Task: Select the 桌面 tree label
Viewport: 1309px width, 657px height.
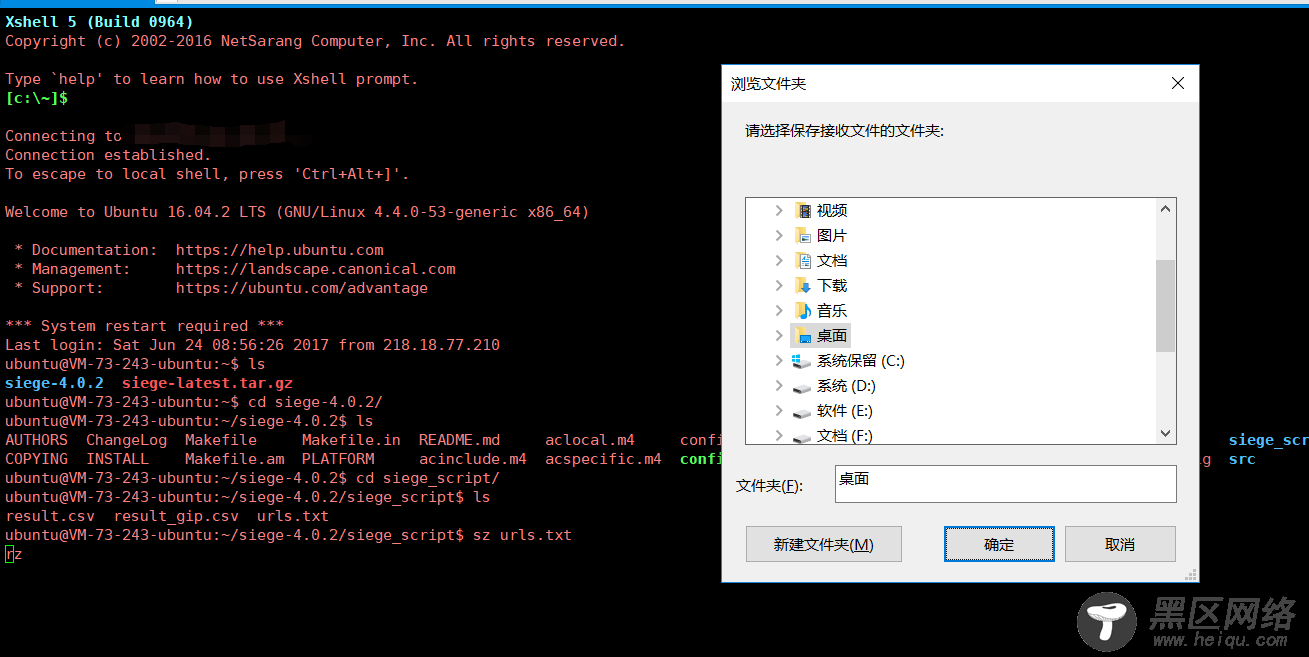Action: click(832, 335)
